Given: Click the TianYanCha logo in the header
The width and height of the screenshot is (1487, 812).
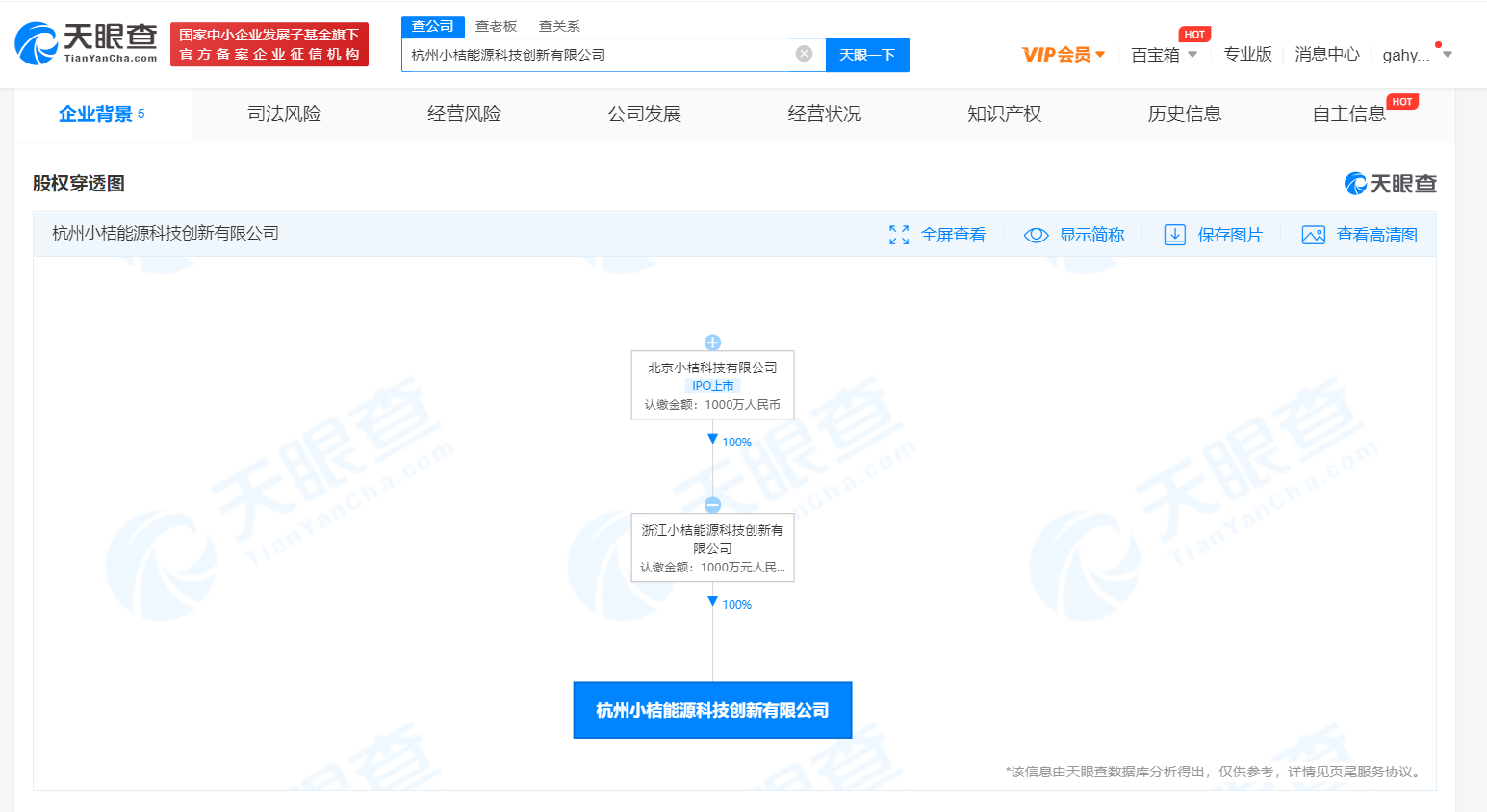Looking at the screenshot, I should click(87, 43).
